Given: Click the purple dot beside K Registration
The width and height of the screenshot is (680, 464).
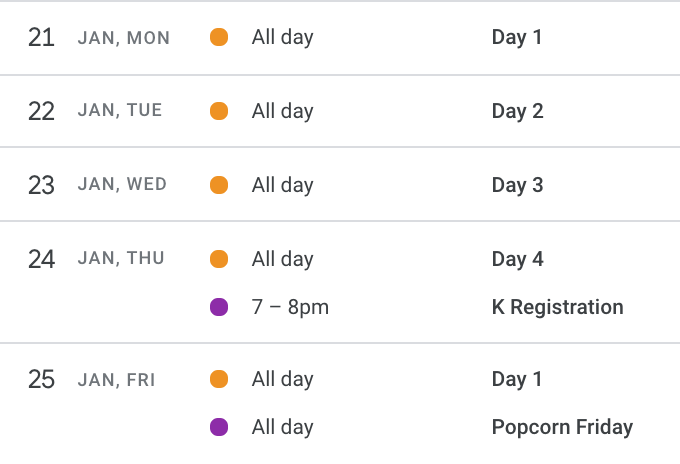Looking at the screenshot, I should (x=219, y=307).
